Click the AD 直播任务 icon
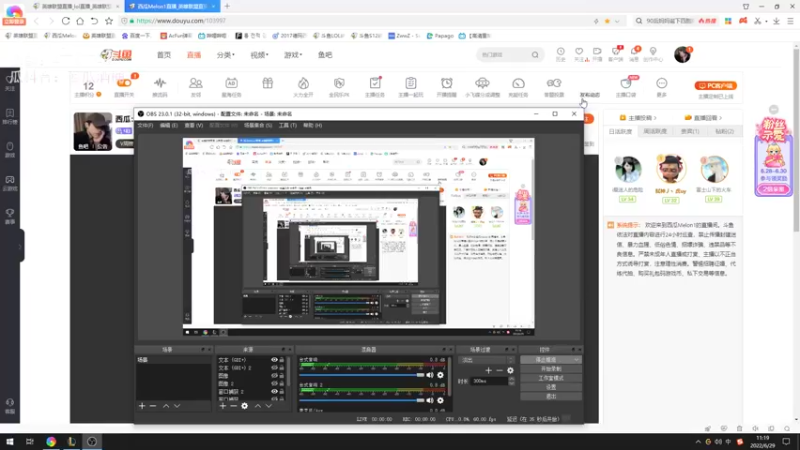 pos(231,83)
